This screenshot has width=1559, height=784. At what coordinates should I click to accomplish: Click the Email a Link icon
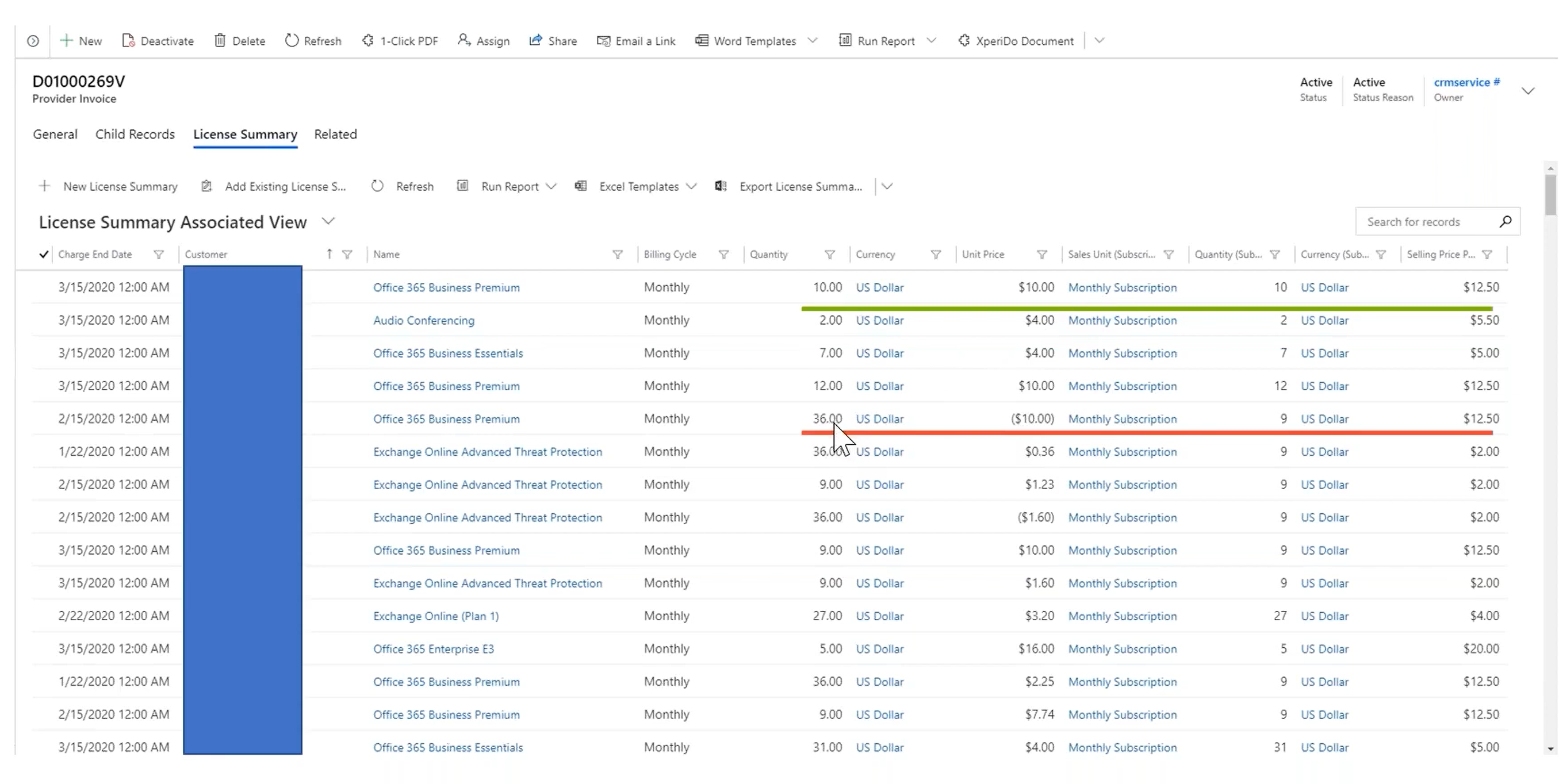(x=603, y=41)
